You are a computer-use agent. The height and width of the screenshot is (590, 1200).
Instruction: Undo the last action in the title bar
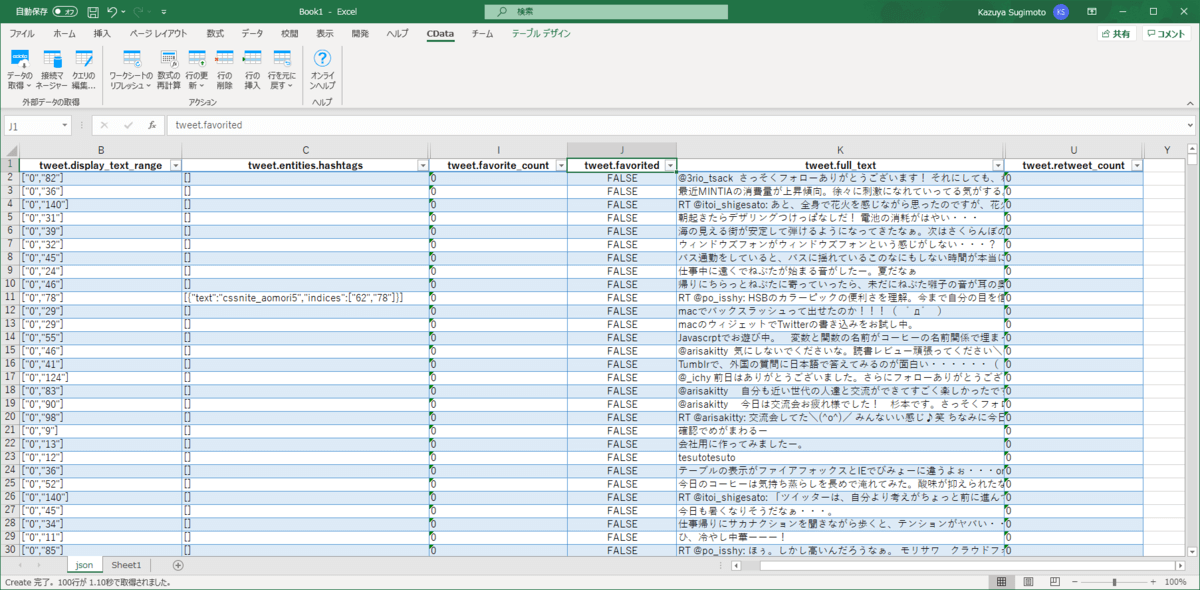click(111, 11)
